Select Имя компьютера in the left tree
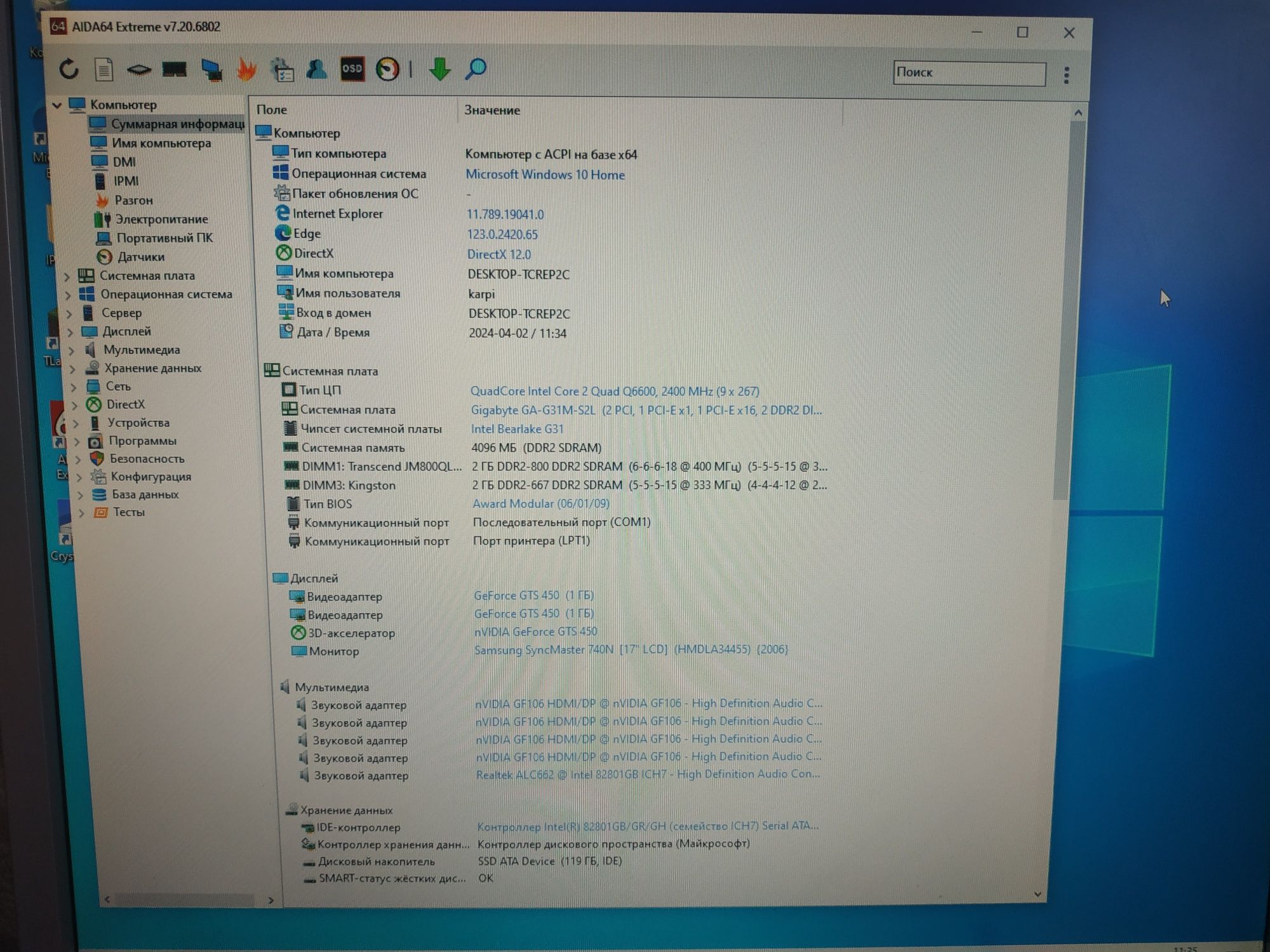Viewport: 1270px width, 952px height. pyautogui.click(x=151, y=143)
